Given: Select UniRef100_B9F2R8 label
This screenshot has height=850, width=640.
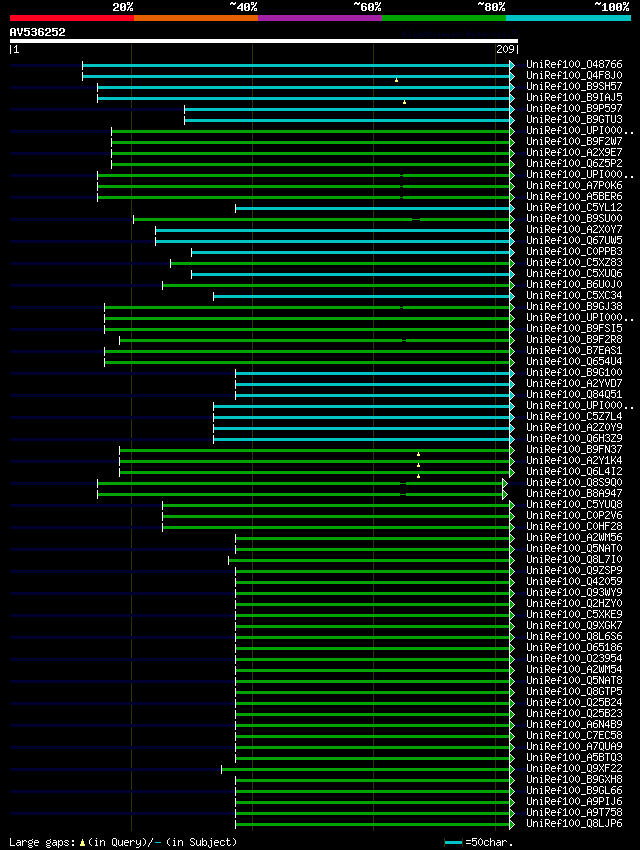Looking at the screenshot, I should [x=574, y=339].
